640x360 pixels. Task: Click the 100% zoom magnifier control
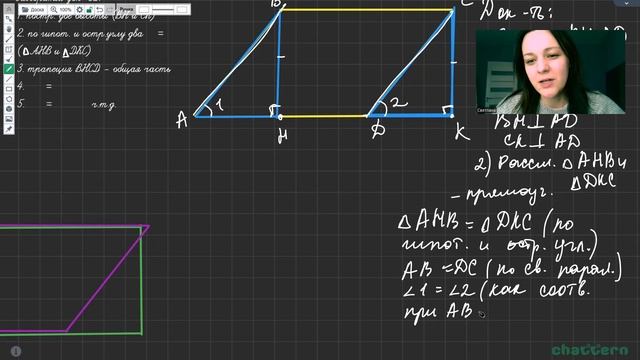pos(61,9)
